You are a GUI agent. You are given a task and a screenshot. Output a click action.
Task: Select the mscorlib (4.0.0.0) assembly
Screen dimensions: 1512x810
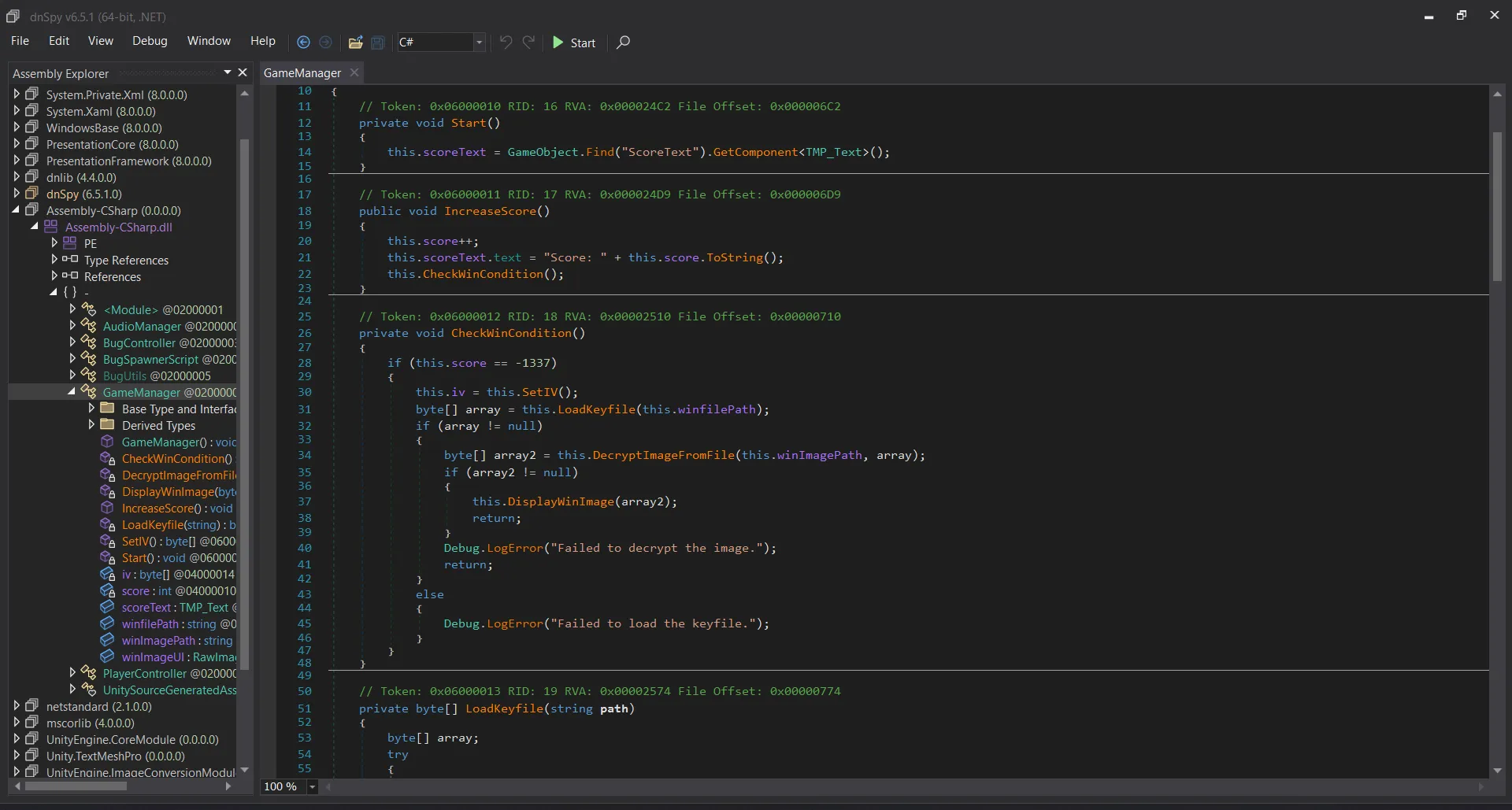pyautogui.click(x=90, y=723)
